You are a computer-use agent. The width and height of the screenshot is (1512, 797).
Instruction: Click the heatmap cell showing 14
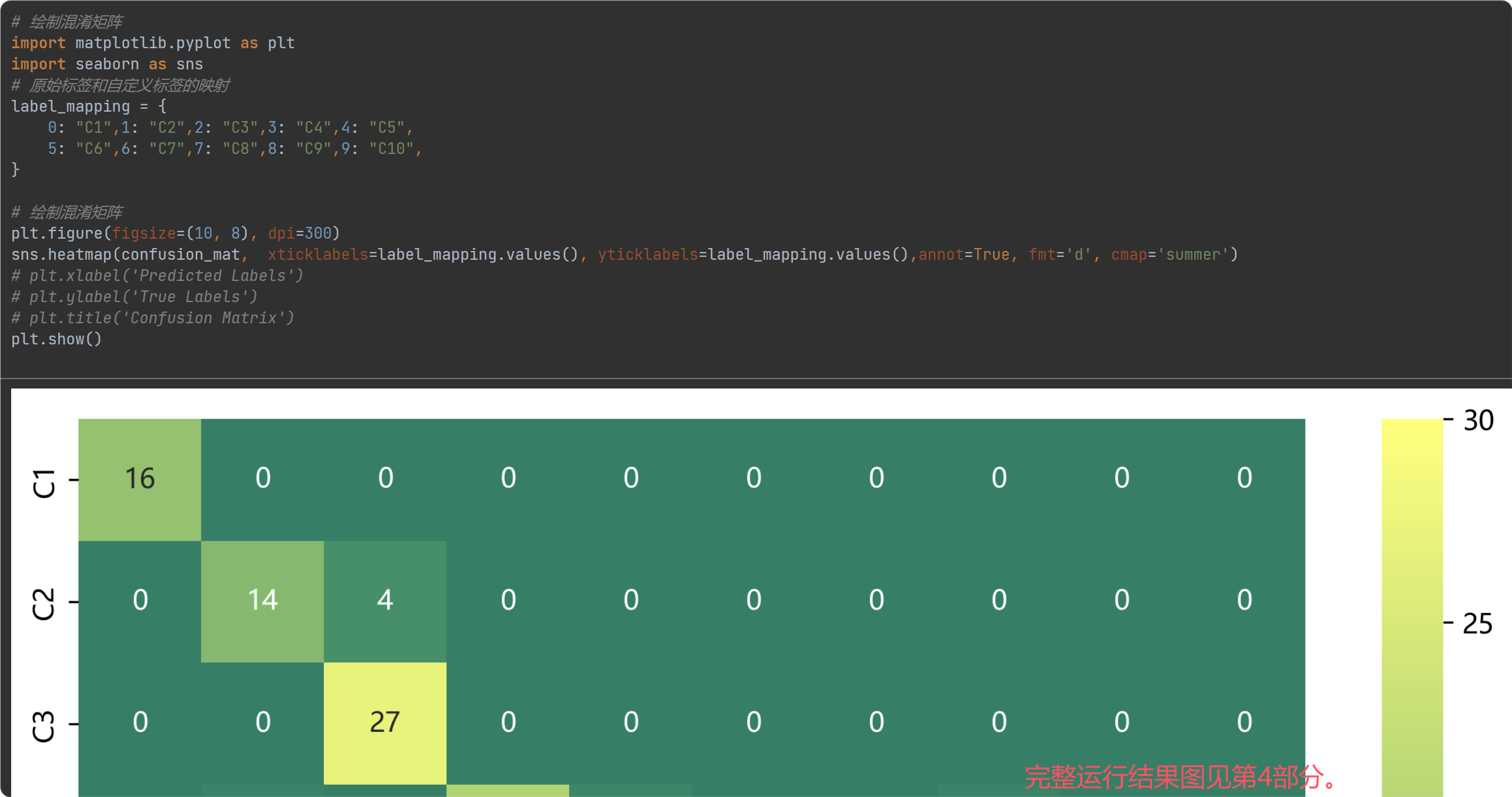tap(262, 601)
